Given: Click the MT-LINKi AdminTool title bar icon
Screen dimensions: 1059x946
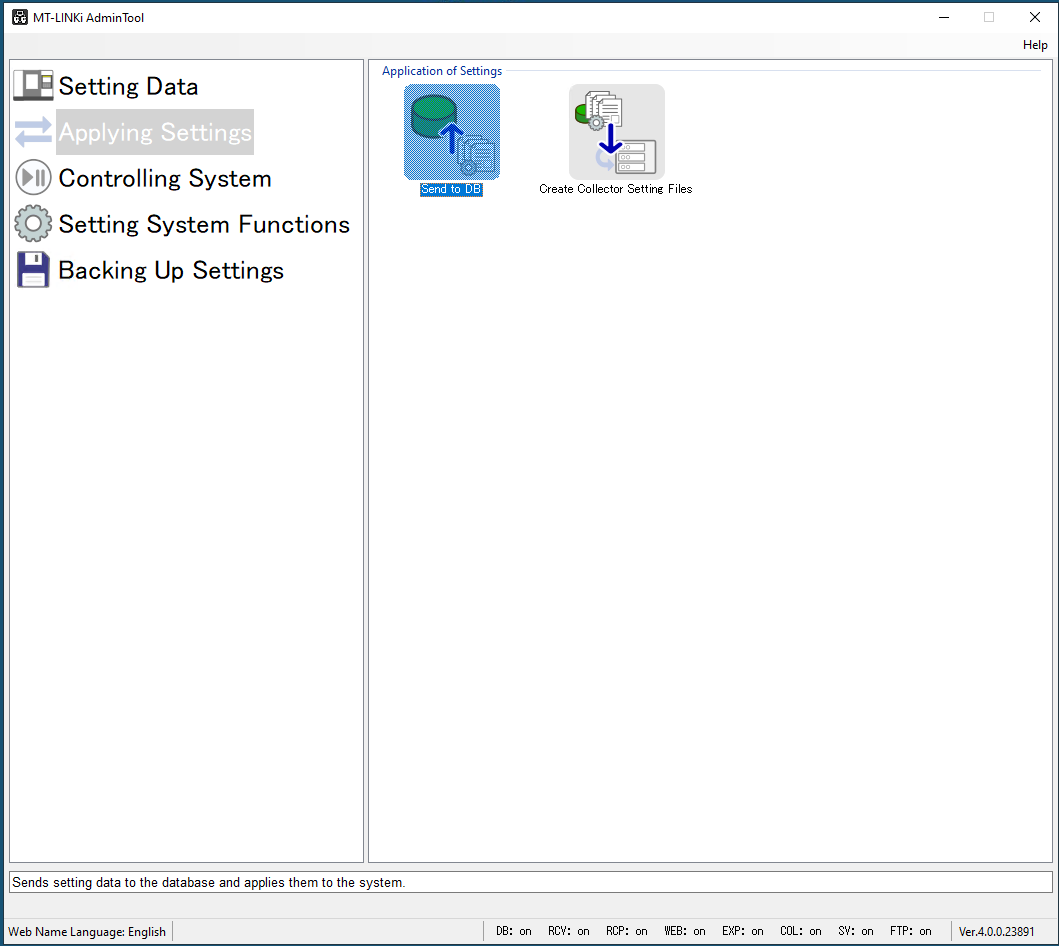Looking at the screenshot, I should coord(20,18).
